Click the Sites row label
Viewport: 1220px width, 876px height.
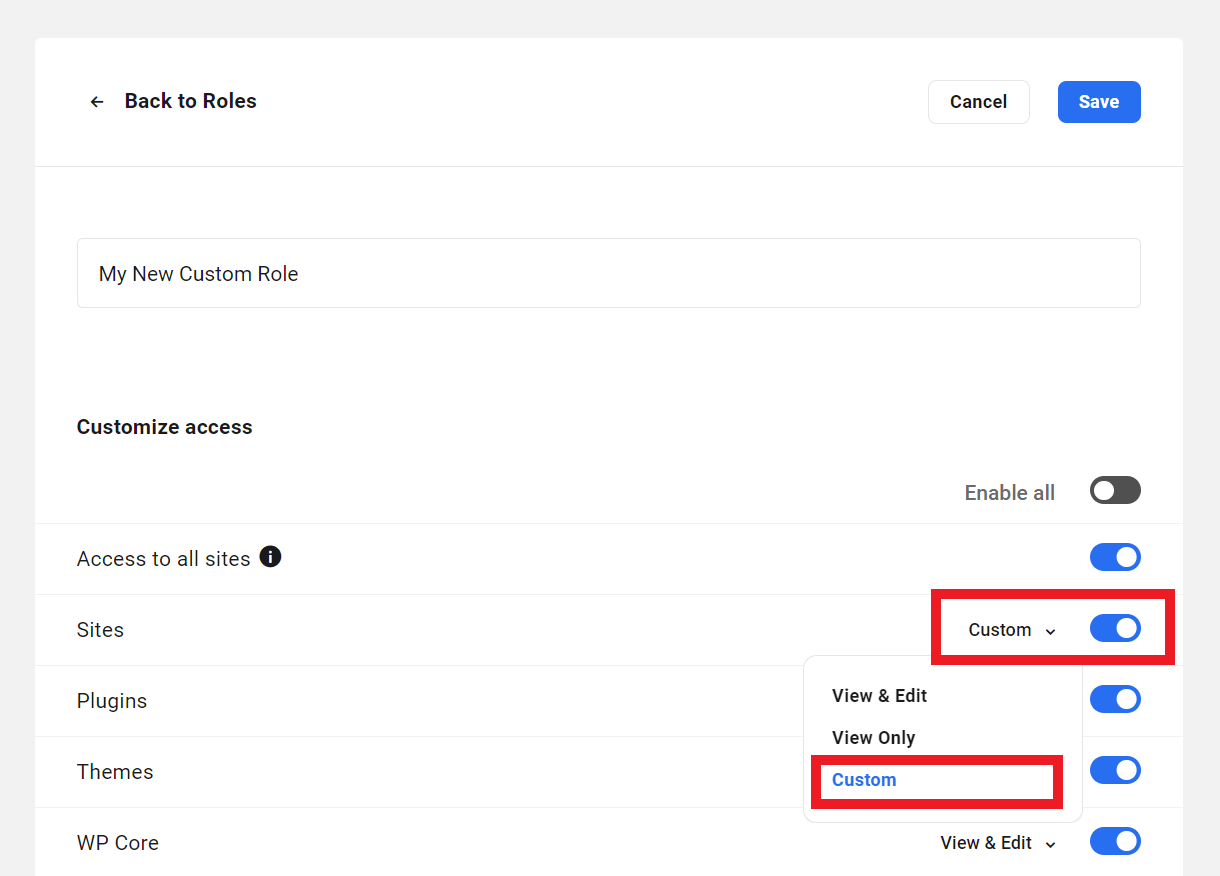coord(100,630)
